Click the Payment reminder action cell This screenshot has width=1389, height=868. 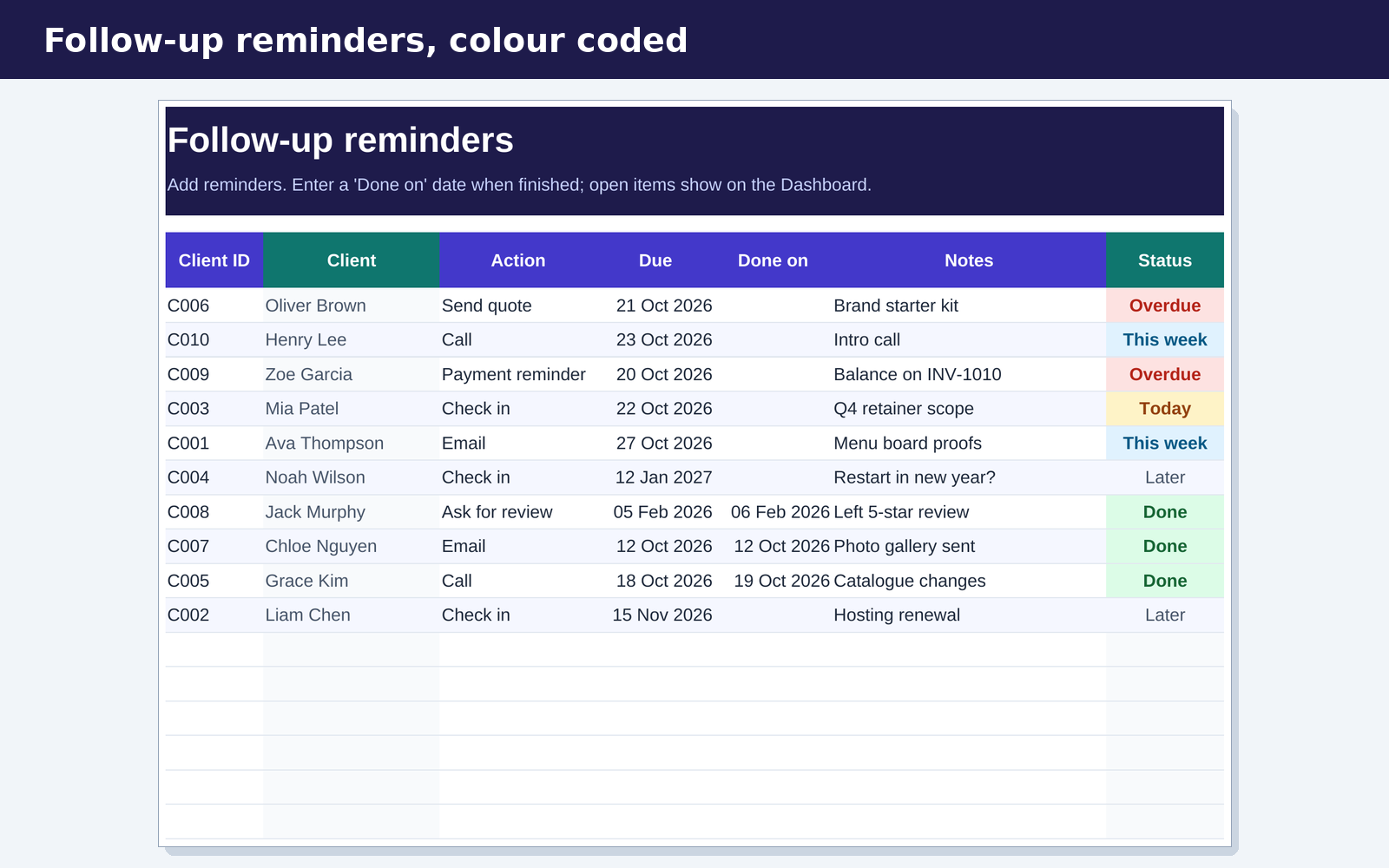518,374
